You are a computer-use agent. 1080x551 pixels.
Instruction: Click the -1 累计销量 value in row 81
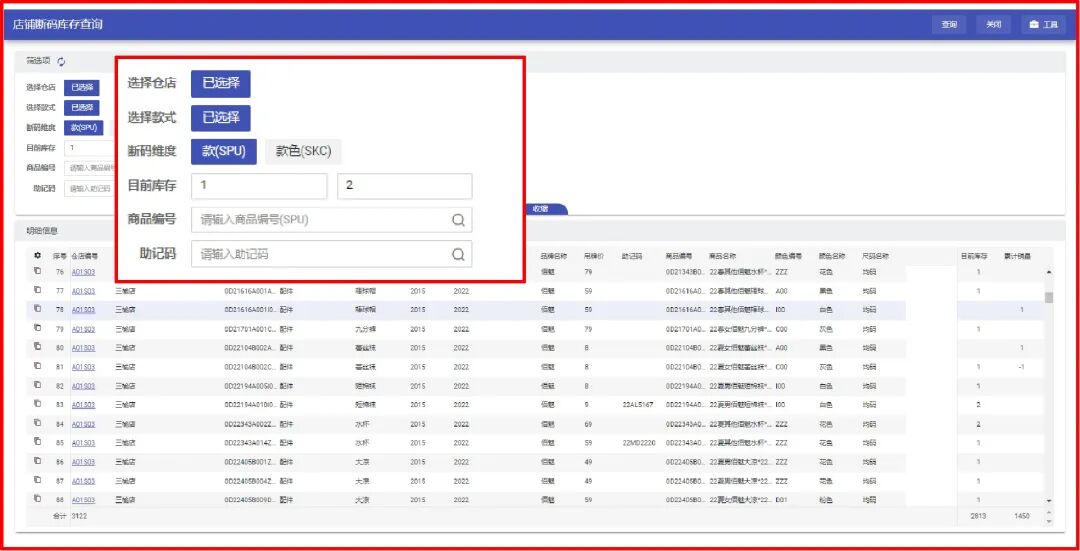point(1021,366)
